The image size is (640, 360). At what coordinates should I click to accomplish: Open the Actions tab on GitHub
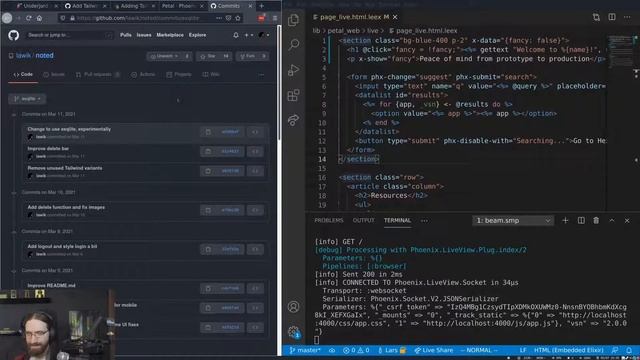(143, 75)
